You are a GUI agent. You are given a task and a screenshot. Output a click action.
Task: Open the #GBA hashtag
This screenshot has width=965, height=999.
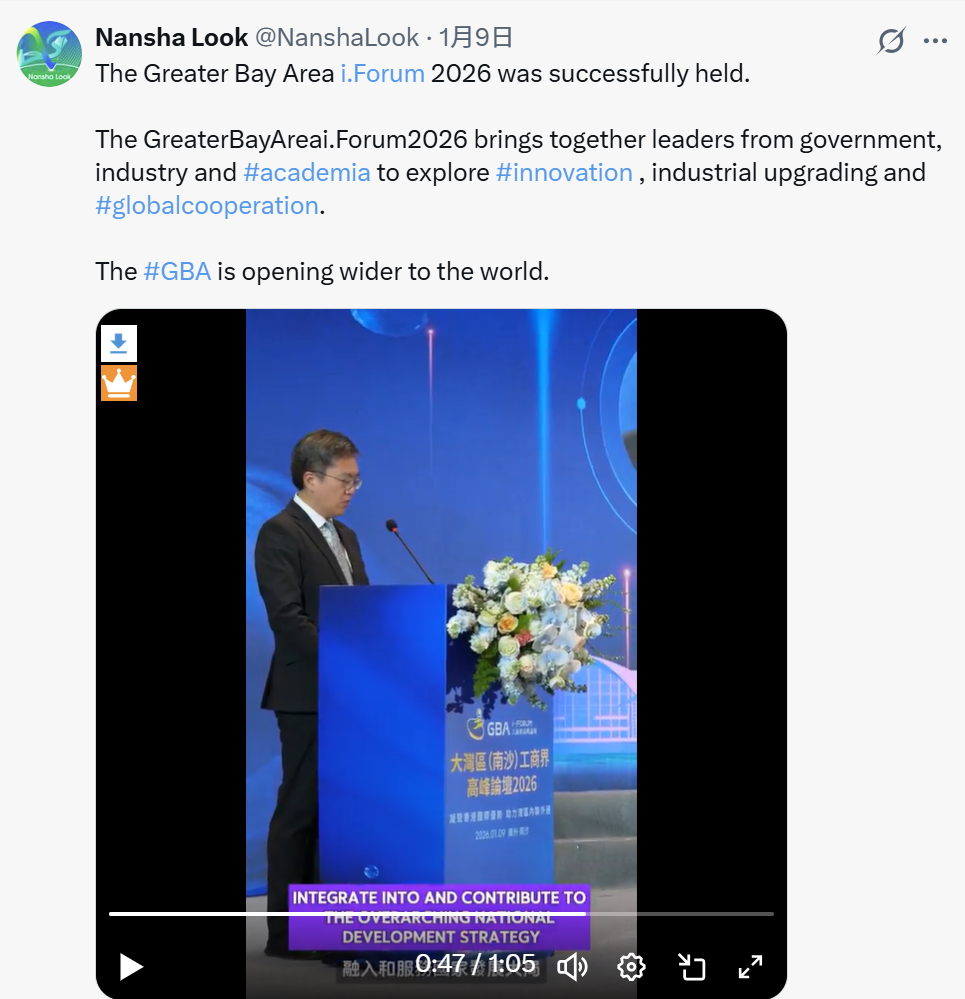click(177, 271)
